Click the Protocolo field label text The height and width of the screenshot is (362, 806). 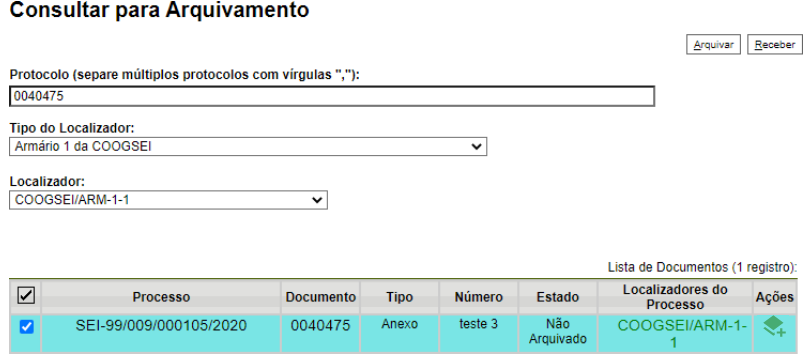[x=185, y=75]
